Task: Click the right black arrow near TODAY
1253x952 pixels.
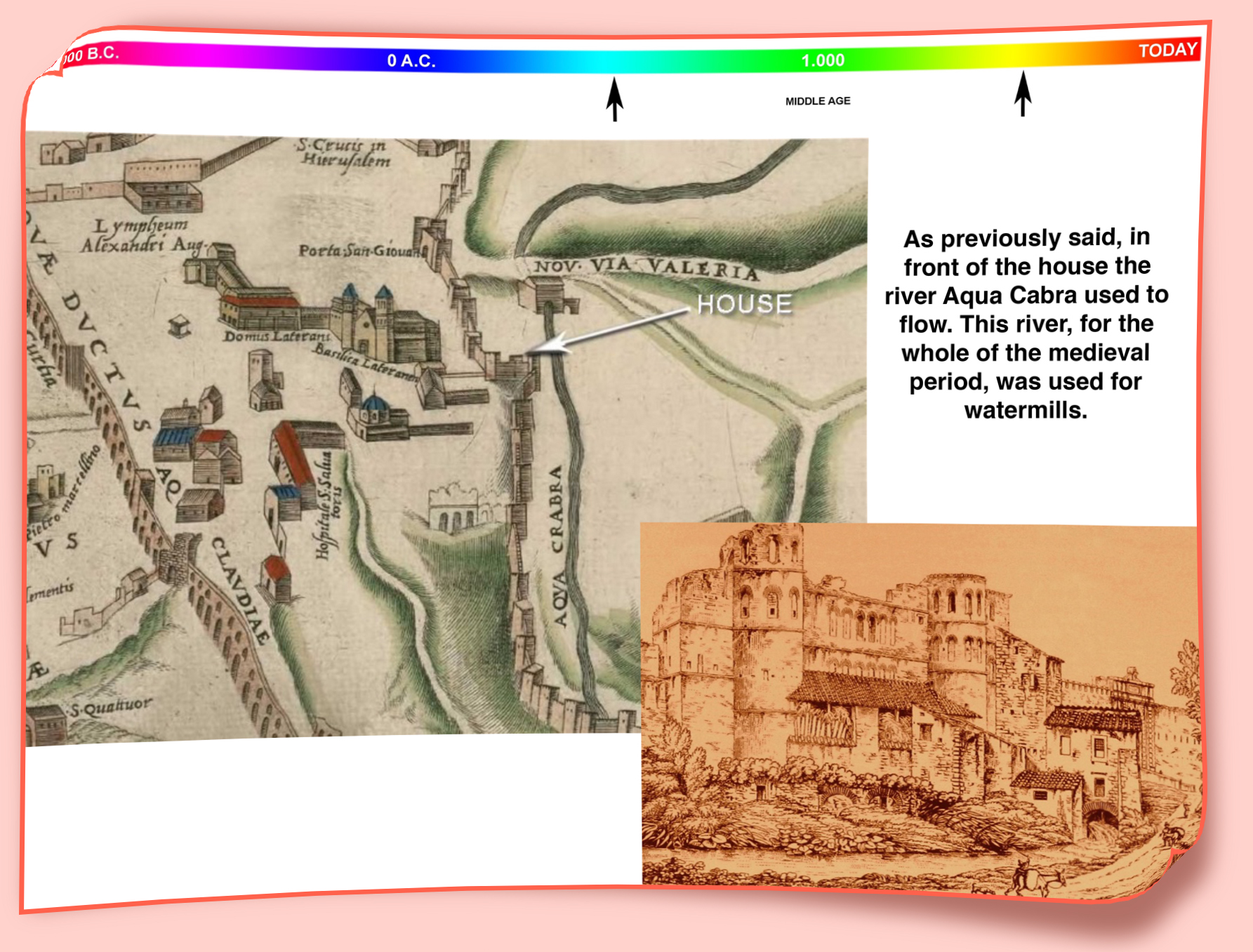Action: tap(1023, 93)
